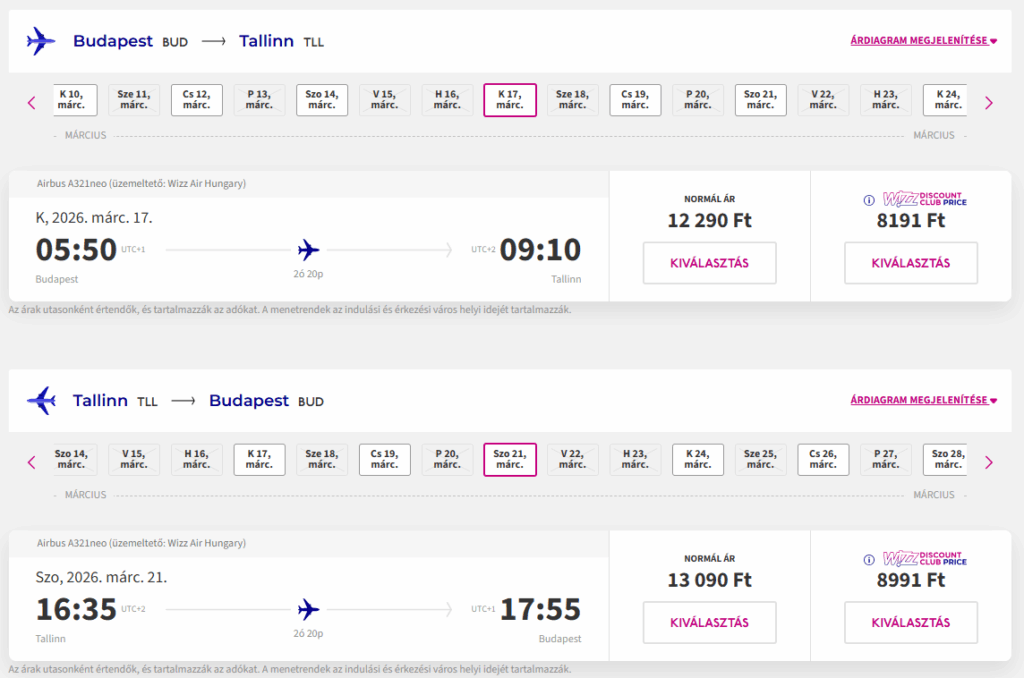
Task: Select outbound date Cs 12, márc.
Action: [x=196, y=100]
